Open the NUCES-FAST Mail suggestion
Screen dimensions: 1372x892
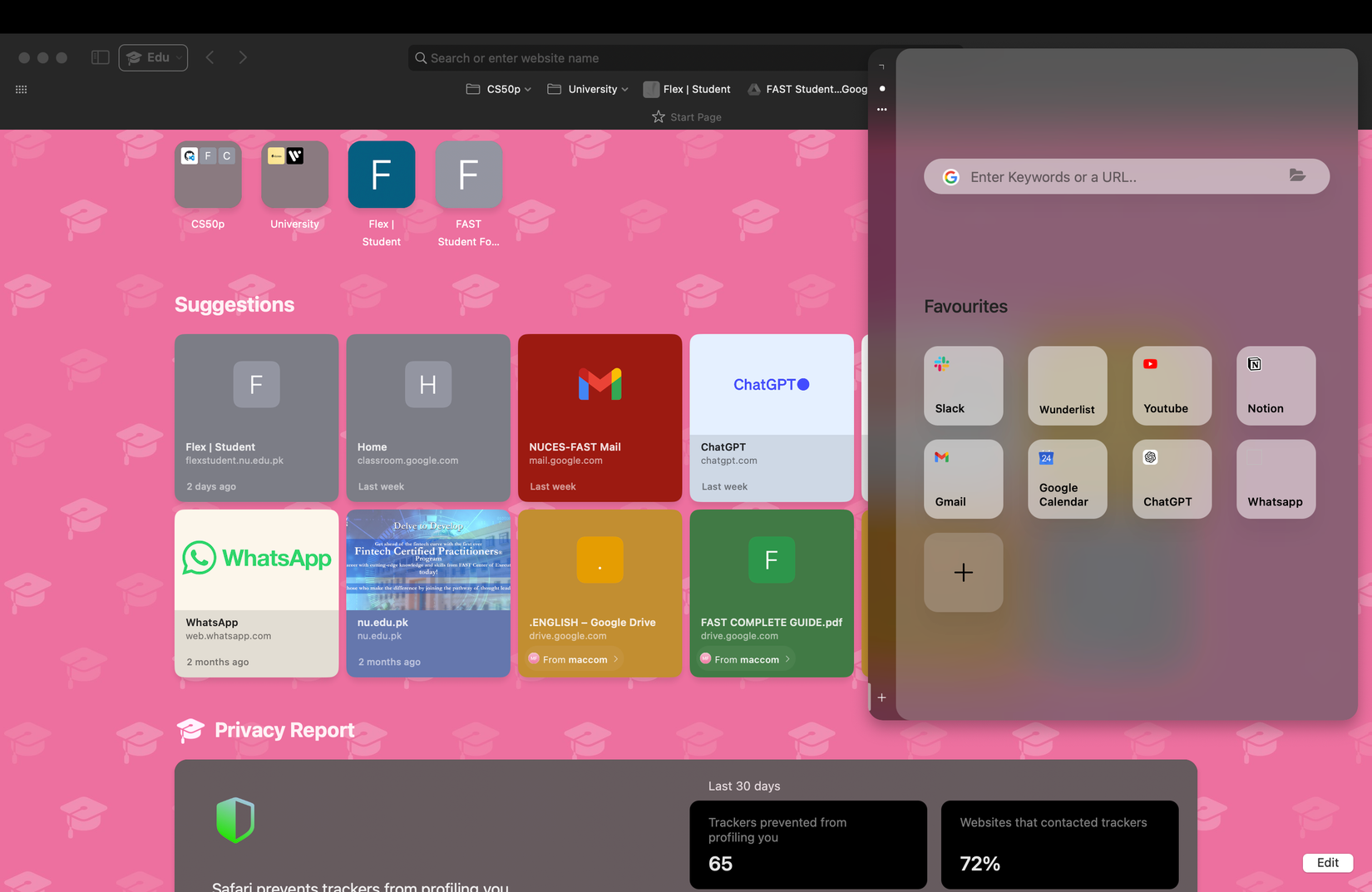coord(600,417)
